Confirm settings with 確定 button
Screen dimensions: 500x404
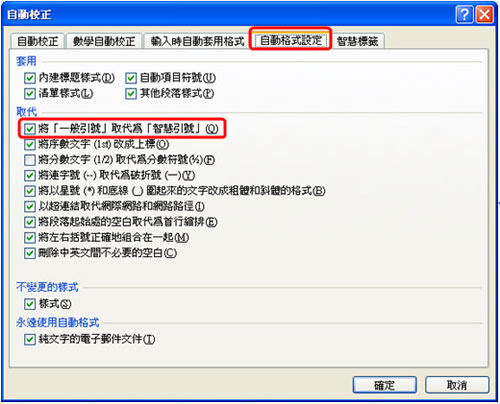click(385, 385)
